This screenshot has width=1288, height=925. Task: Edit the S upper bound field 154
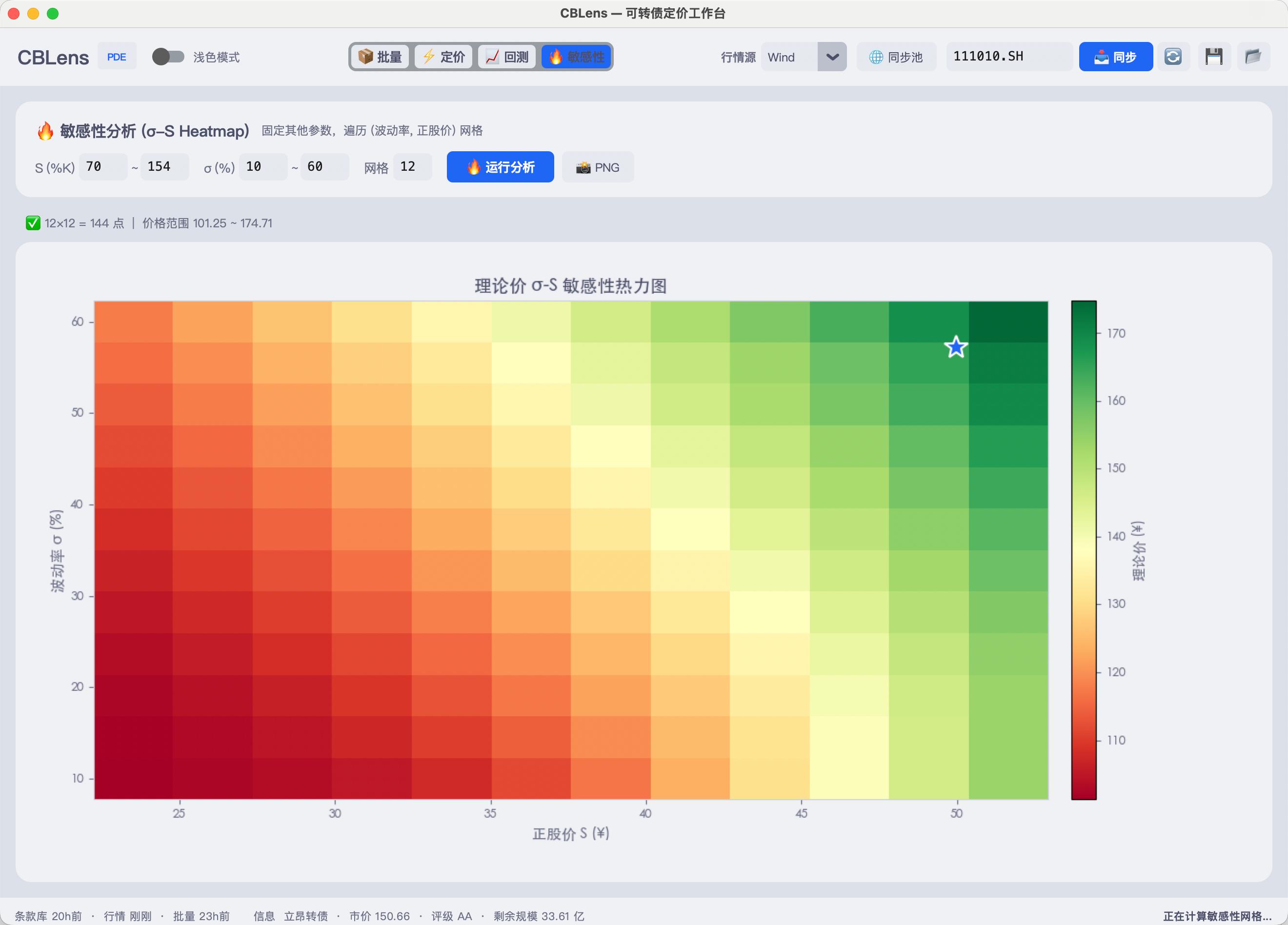coord(165,167)
